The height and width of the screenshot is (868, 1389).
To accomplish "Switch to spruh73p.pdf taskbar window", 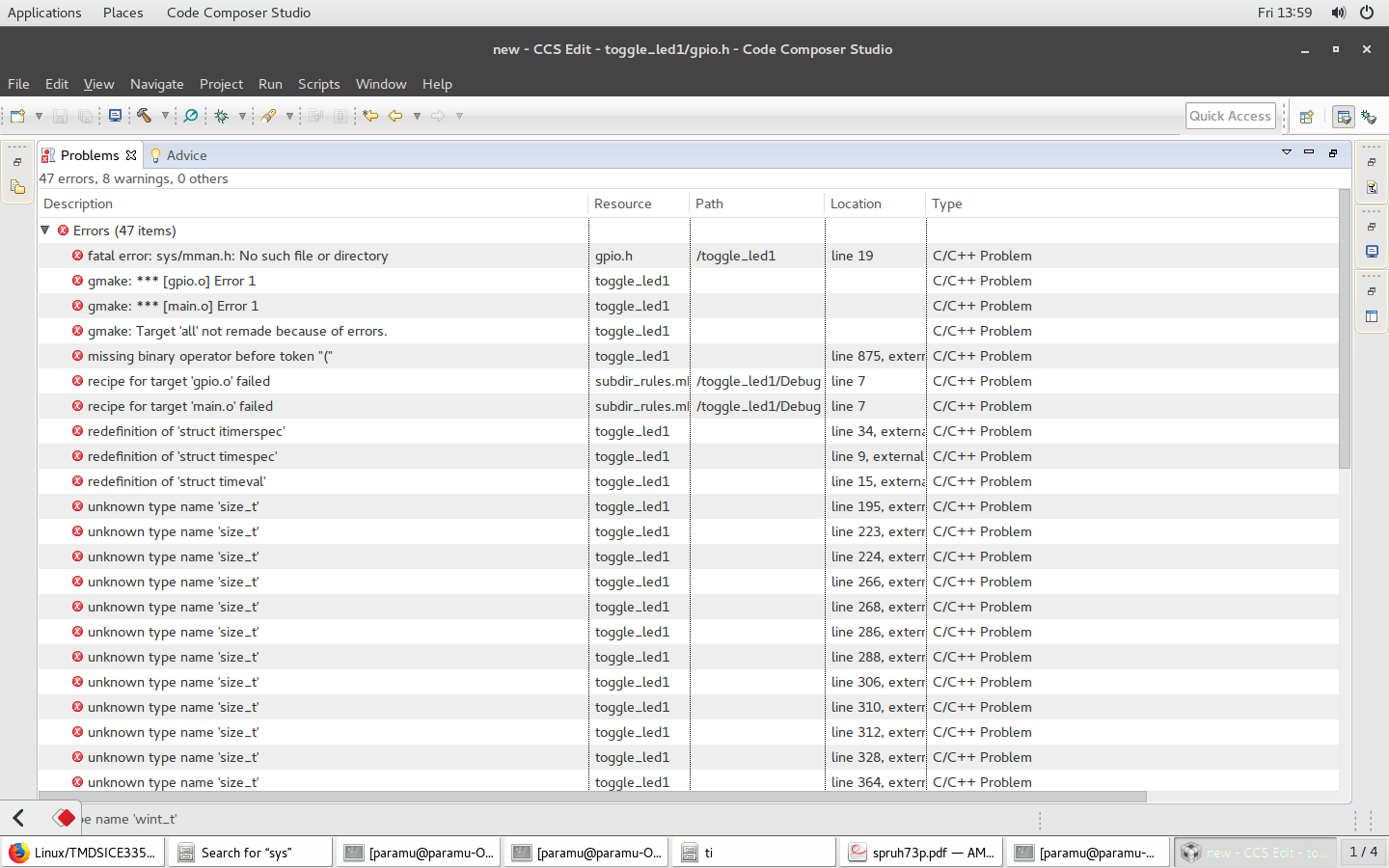I will point(921,853).
